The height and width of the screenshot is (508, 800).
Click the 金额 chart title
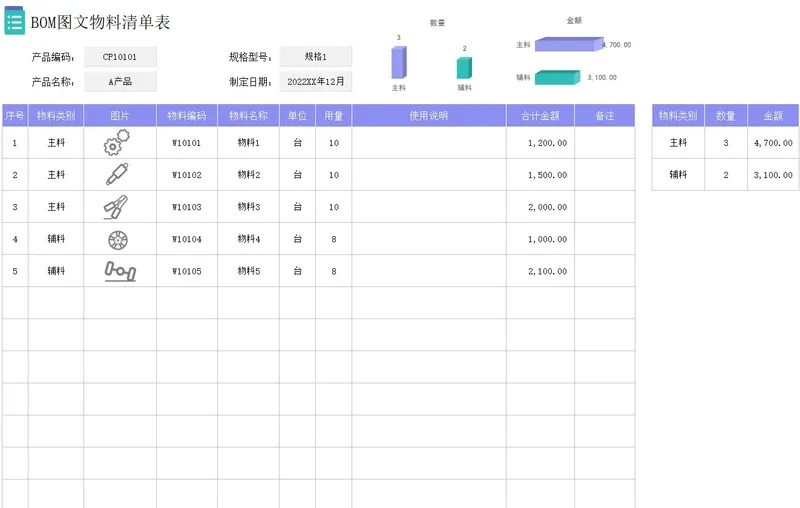tap(574, 20)
